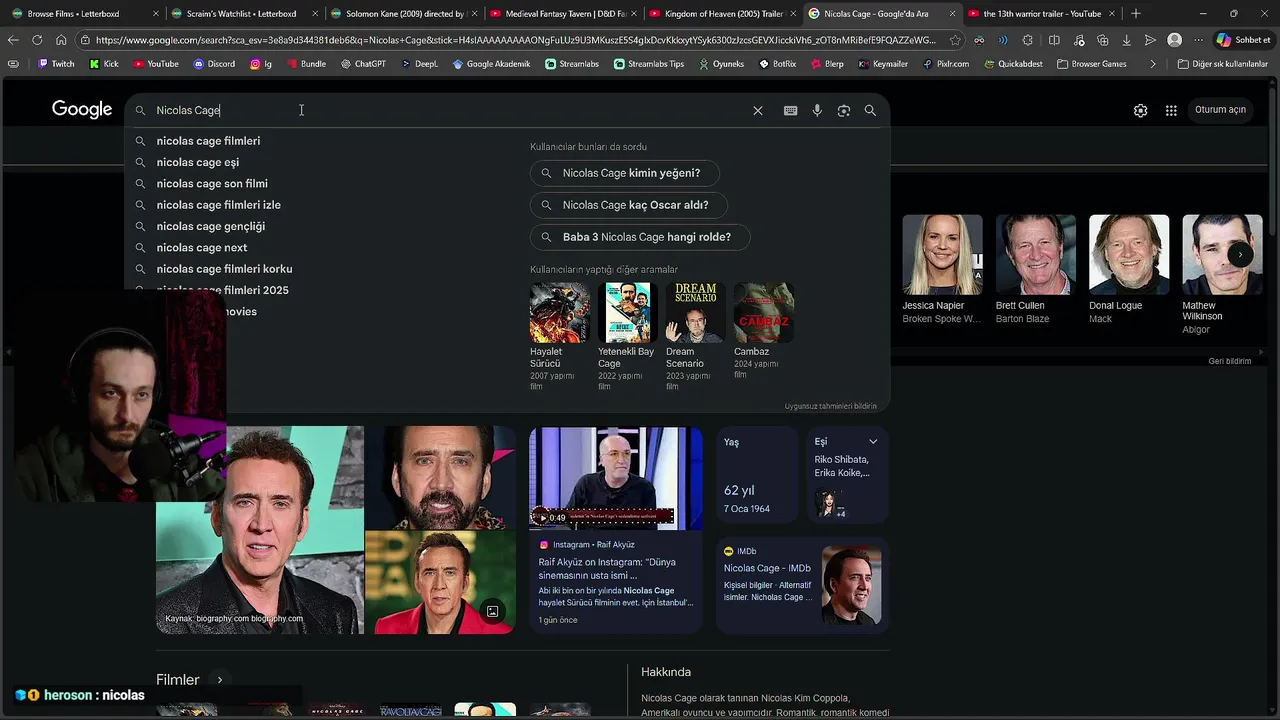The width and height of the screenshot is (1280, 720).
Task: Open the downloads icon in toolbar
Action: click(x=1126, y=40)
